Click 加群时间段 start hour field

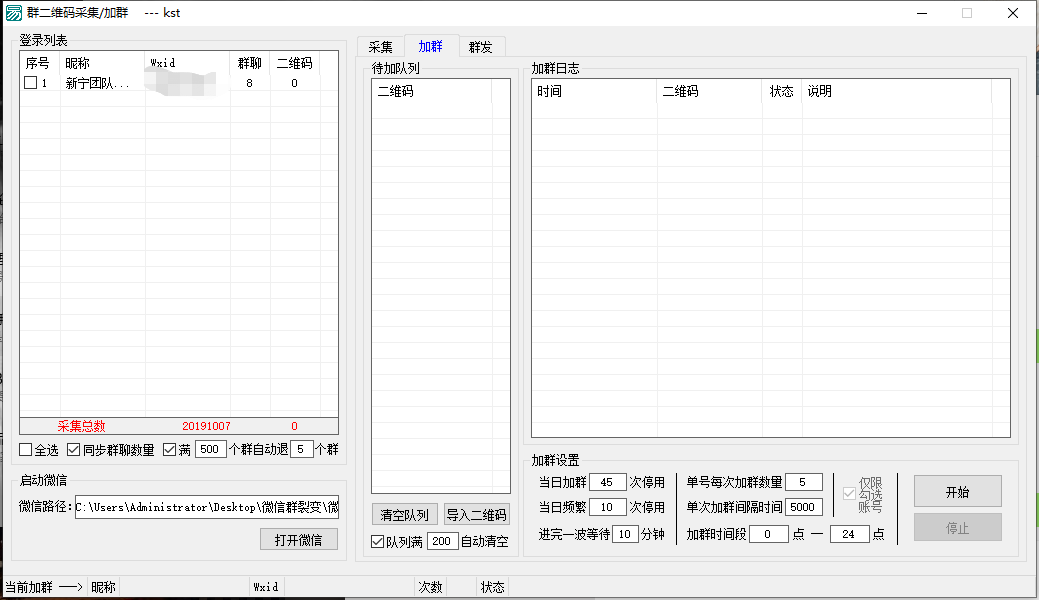tap(769, 534)
